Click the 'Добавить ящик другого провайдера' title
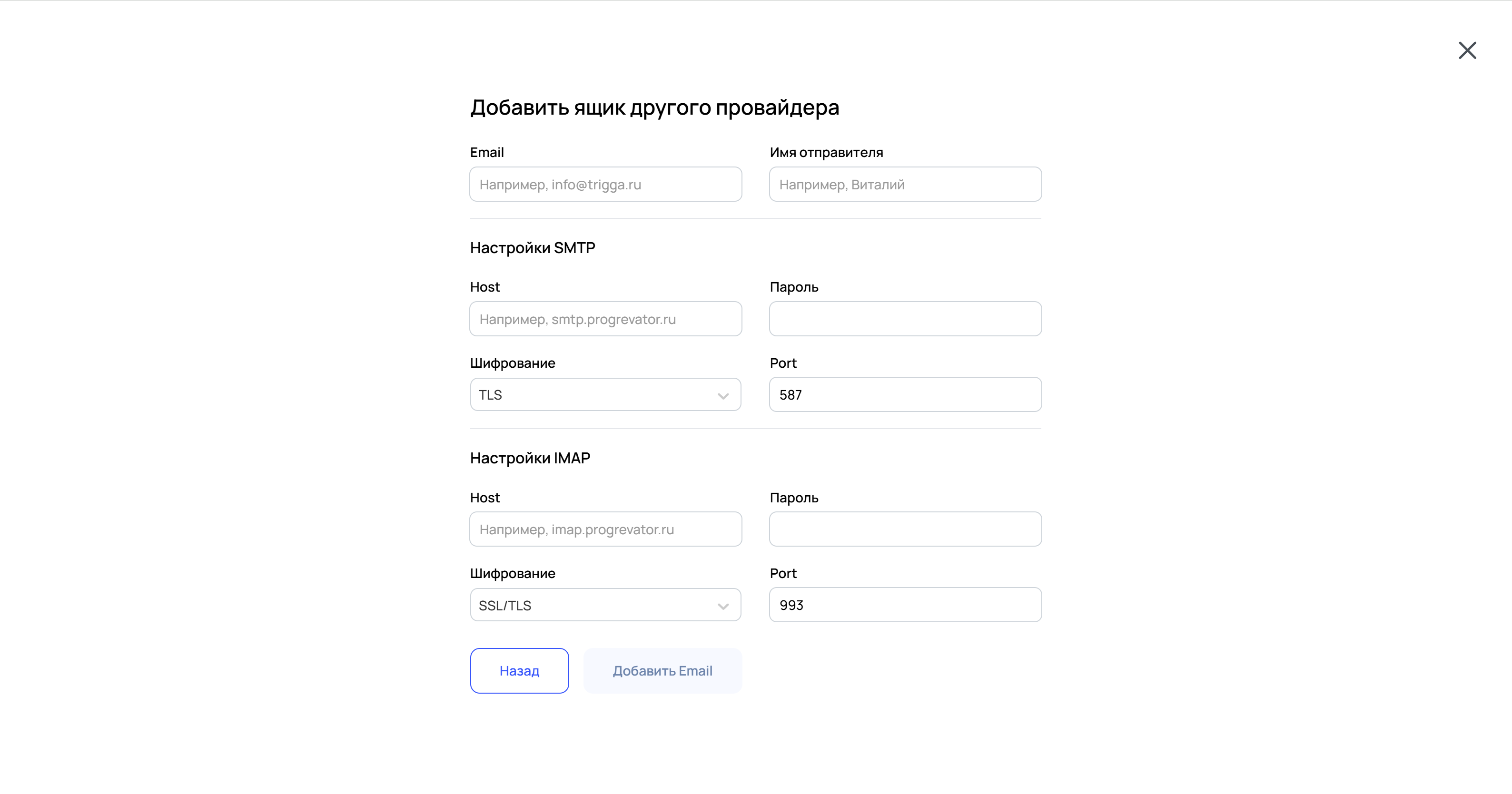The image size is (1512, 794). click(654, 108)
